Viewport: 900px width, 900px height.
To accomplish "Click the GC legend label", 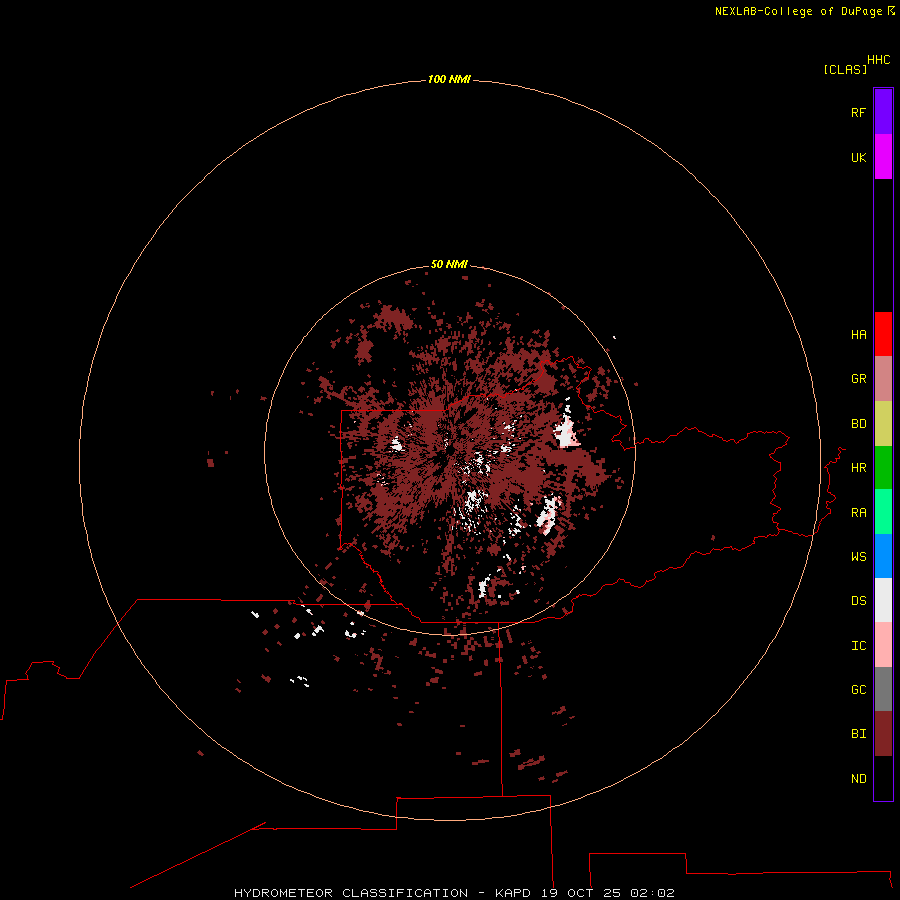I will coord(858,690).
